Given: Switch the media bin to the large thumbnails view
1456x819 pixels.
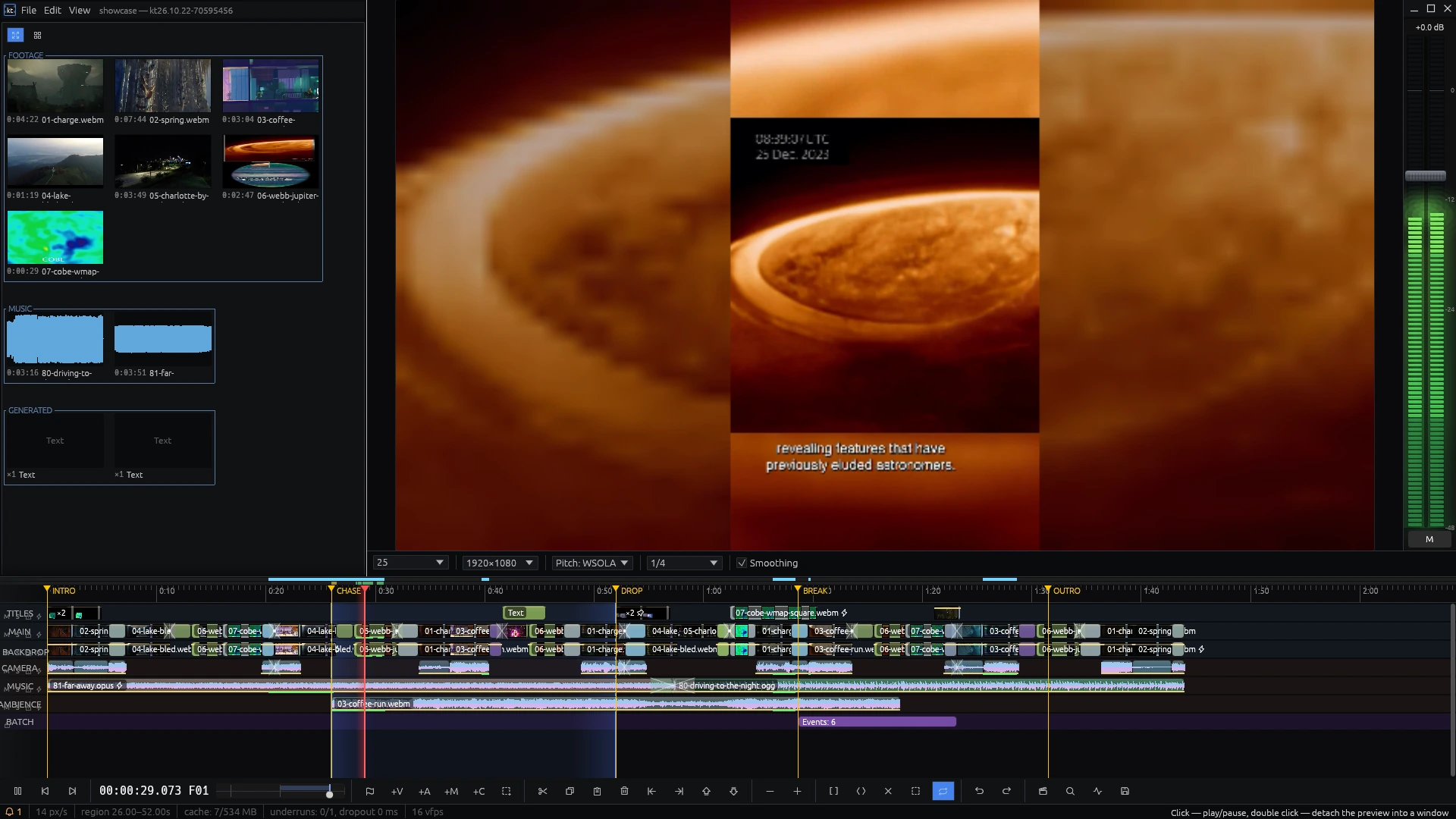Looking at the screenshot, I should [x=15, y=35].
